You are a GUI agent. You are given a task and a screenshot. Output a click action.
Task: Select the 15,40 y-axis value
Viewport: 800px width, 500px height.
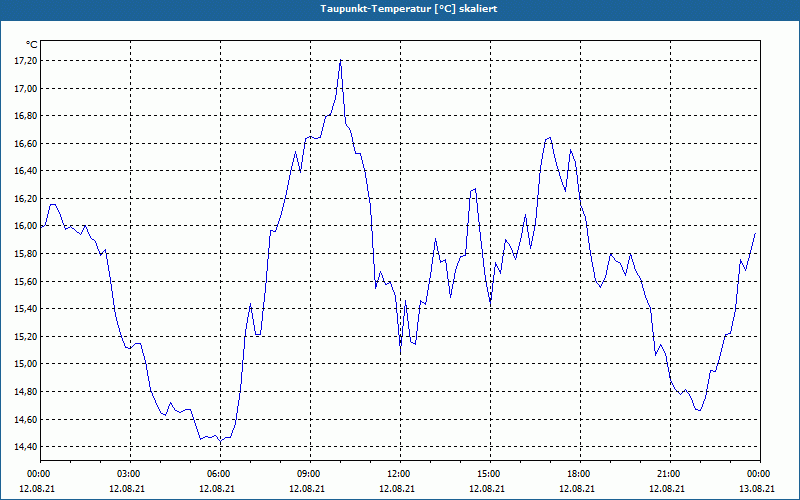[x=27, y=309]
